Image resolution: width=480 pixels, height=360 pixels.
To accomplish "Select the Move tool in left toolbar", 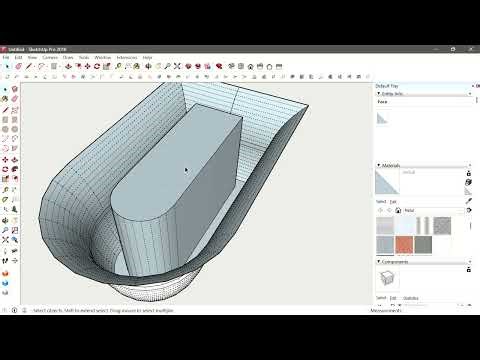I will pos(5,160).
